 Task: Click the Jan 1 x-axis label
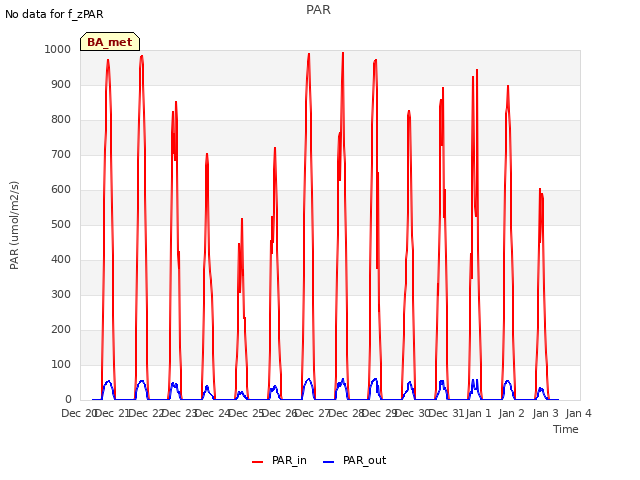478,413
